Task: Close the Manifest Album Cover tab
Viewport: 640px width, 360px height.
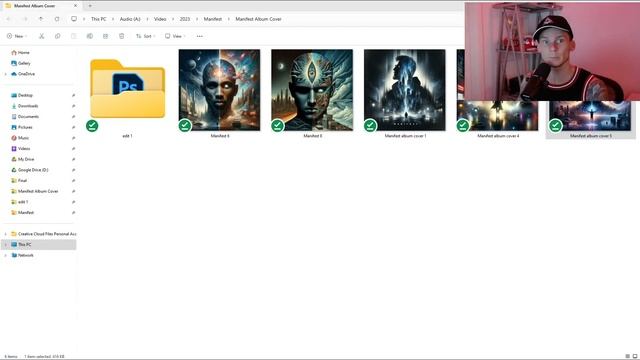Action: pyautogui.click(x=76, y=6)
